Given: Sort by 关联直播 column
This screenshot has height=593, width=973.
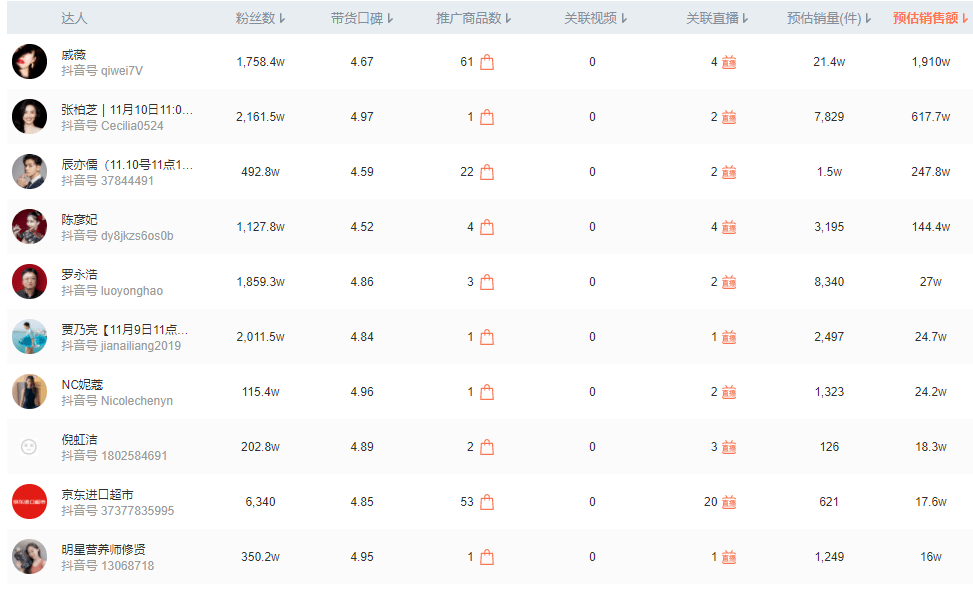Looking at the screenshot, I should click(x=717, y=19).
